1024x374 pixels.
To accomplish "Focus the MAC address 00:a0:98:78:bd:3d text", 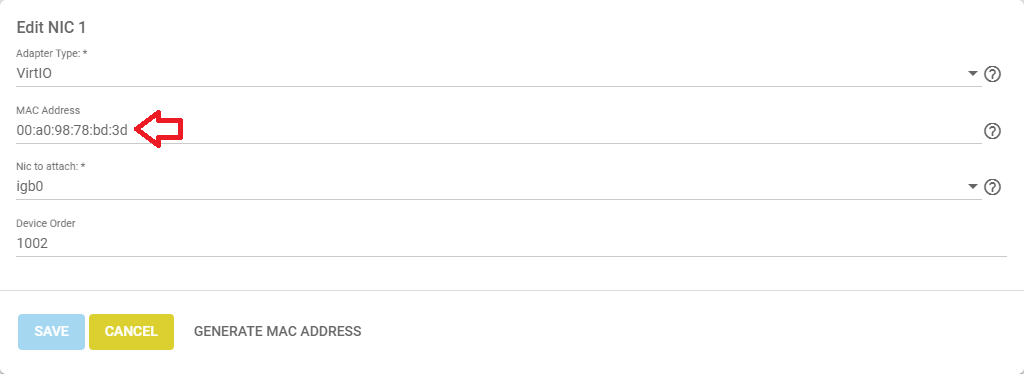I will tap(72, 131).
